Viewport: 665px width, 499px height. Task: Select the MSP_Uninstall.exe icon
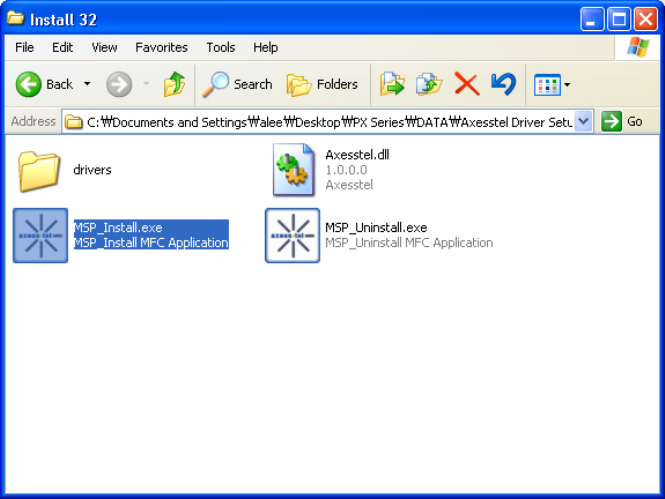[x=293, y=235]
